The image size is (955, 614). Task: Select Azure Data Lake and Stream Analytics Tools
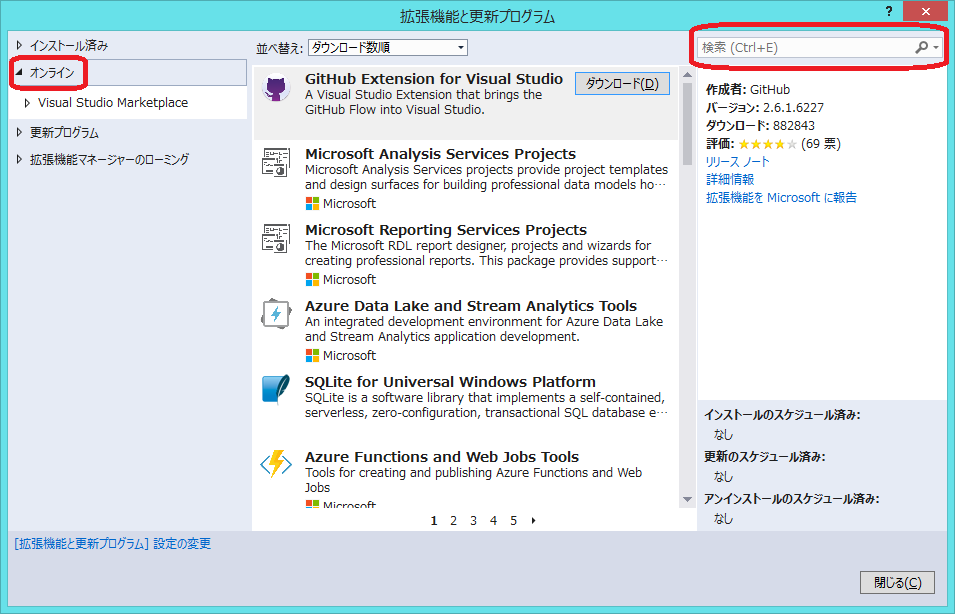[x=471, y=306]
